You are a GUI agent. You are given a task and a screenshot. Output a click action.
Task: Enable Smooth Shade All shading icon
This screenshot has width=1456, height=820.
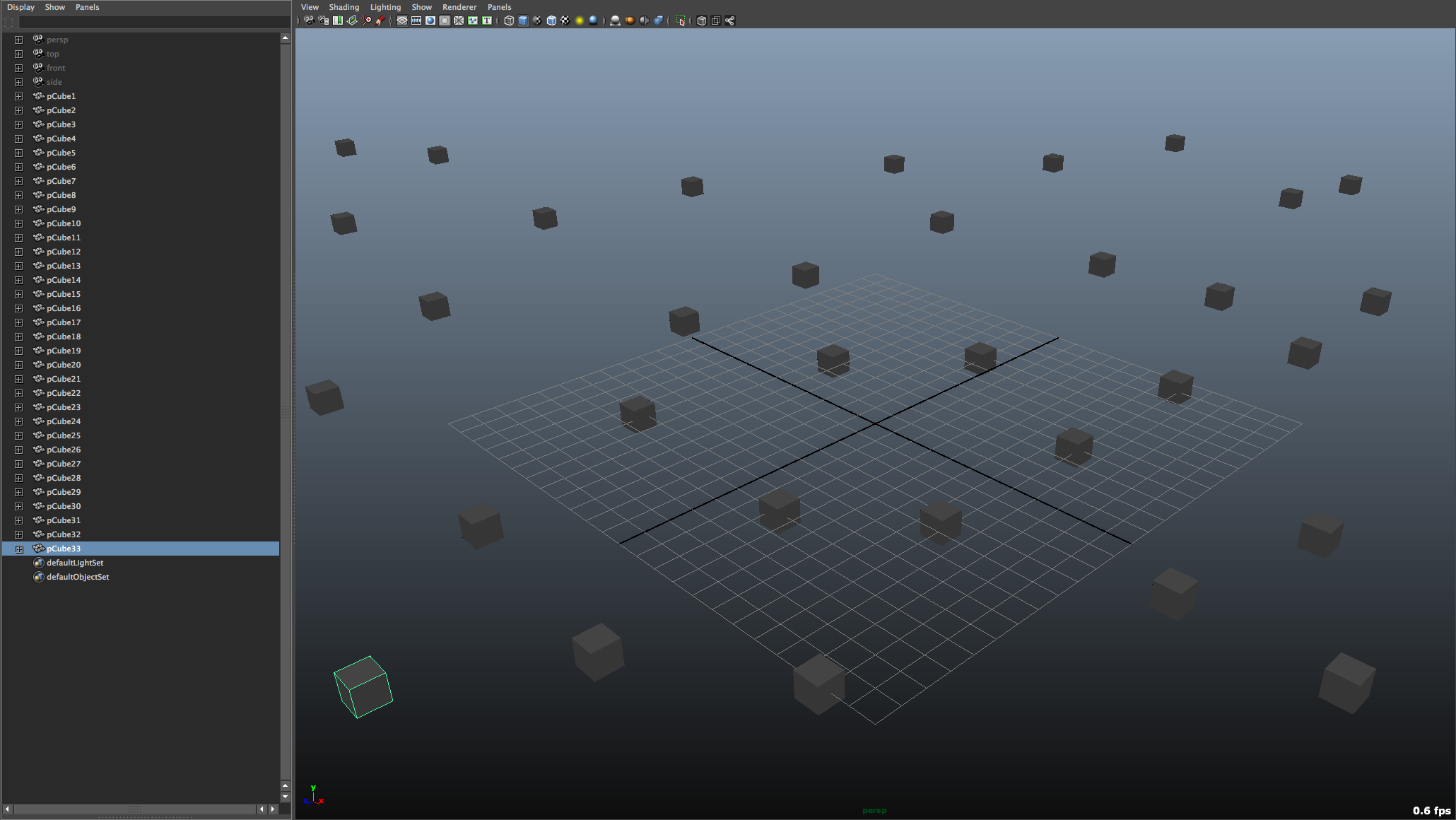523,20
